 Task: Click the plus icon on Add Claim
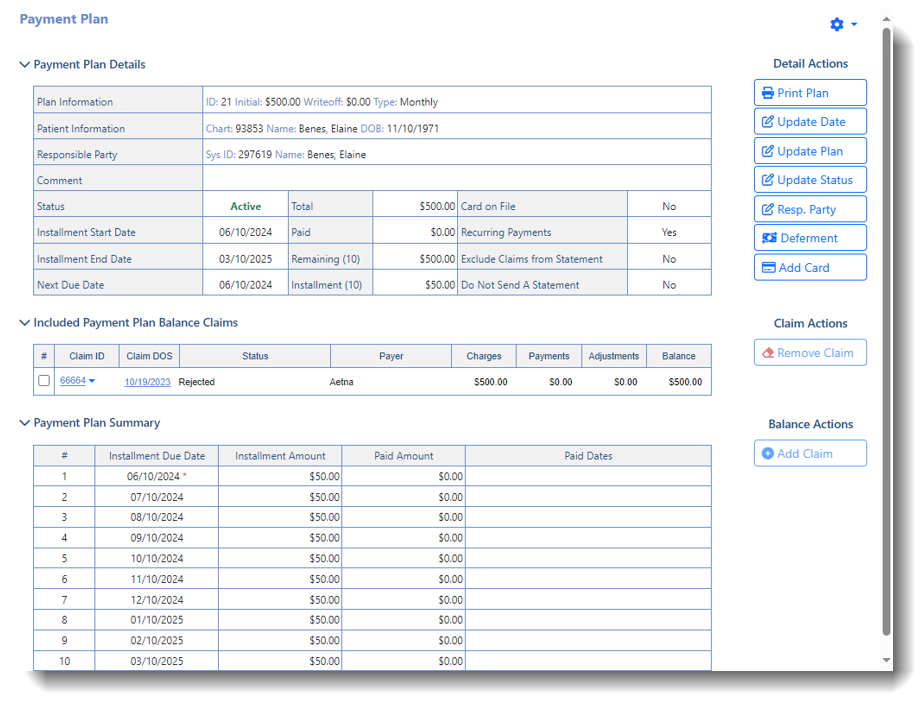coord(768,454)
